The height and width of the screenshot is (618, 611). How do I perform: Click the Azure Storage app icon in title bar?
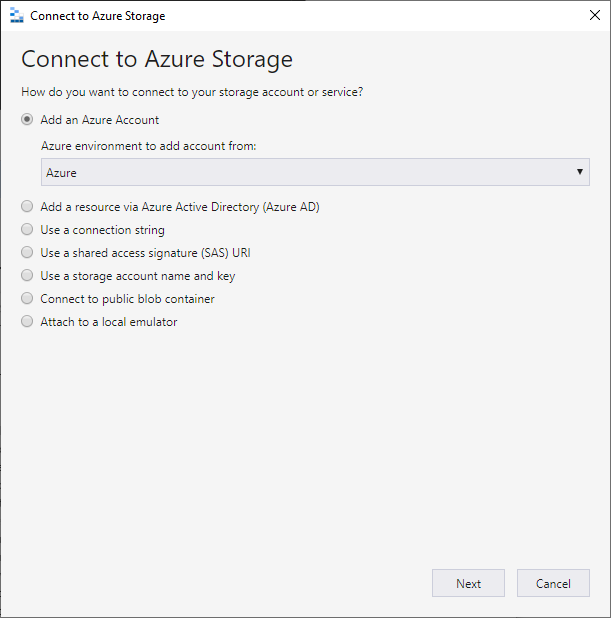[x=15, y=16]
